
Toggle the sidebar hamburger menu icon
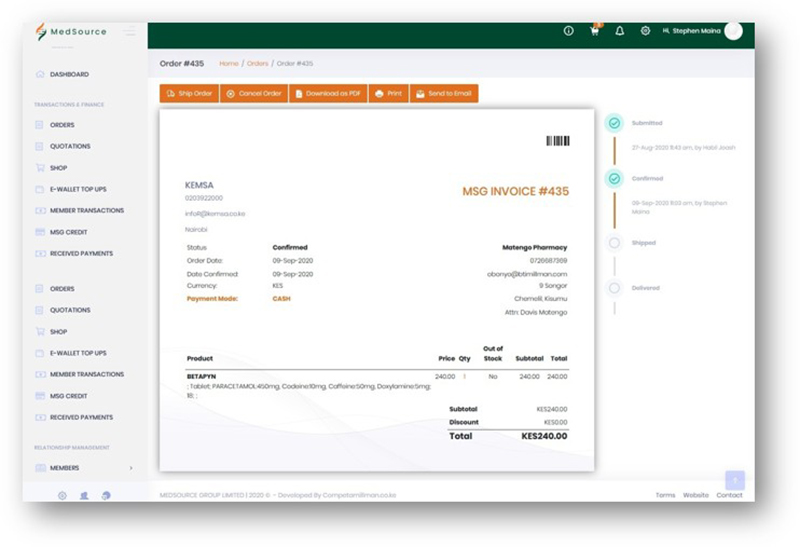(x=130, y=31)
